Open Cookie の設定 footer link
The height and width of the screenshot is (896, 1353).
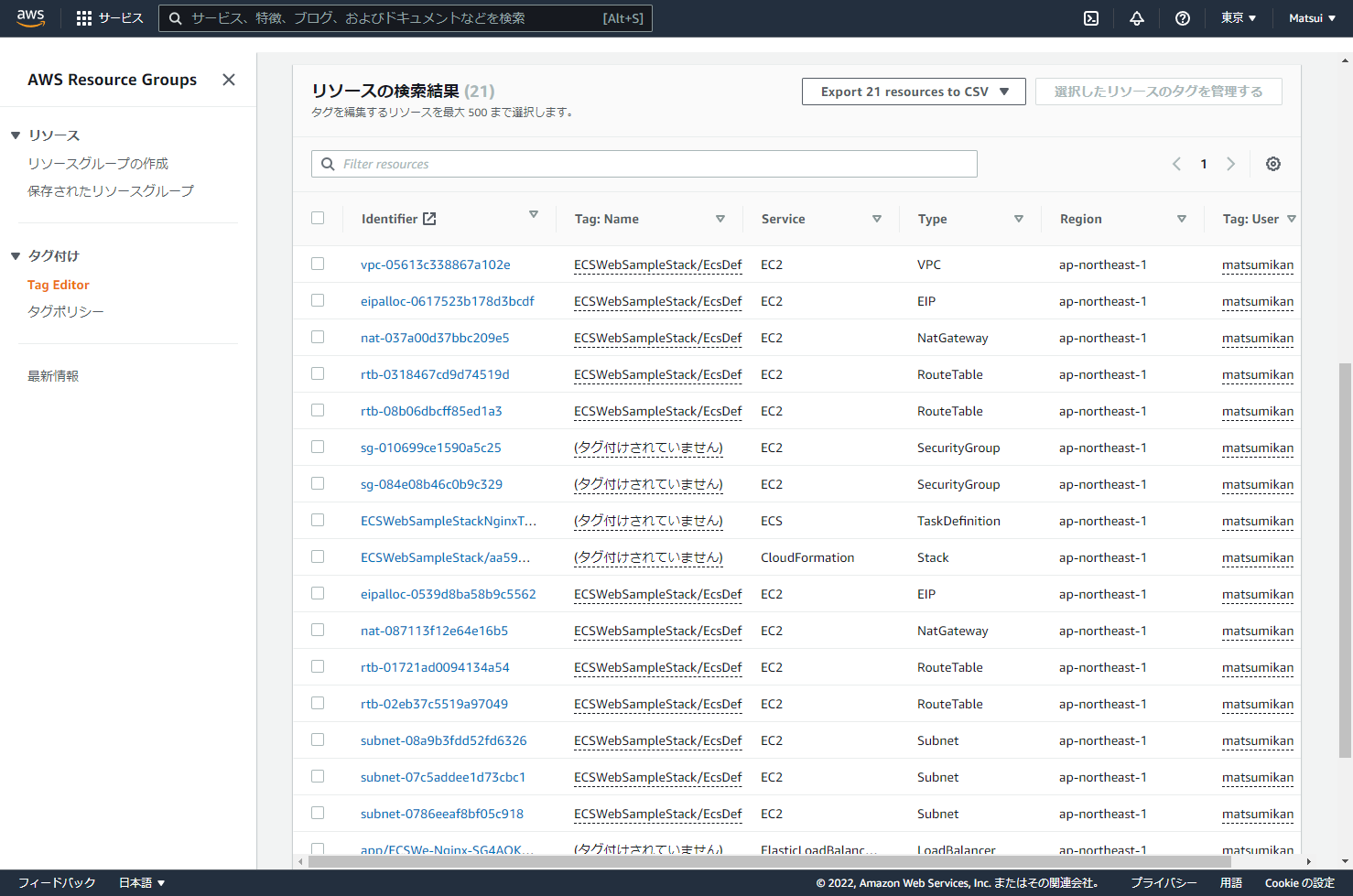click(x=1300, y=883)
